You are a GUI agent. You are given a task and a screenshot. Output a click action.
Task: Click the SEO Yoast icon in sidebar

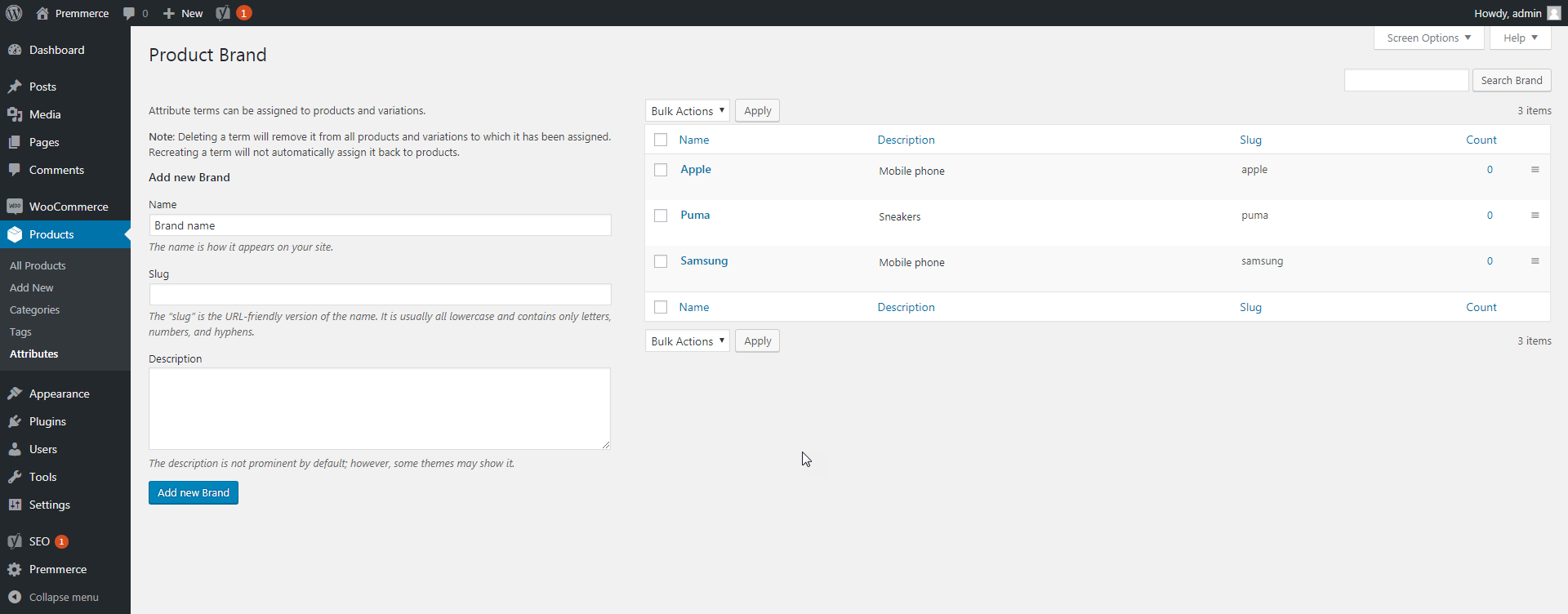[15, 541]
